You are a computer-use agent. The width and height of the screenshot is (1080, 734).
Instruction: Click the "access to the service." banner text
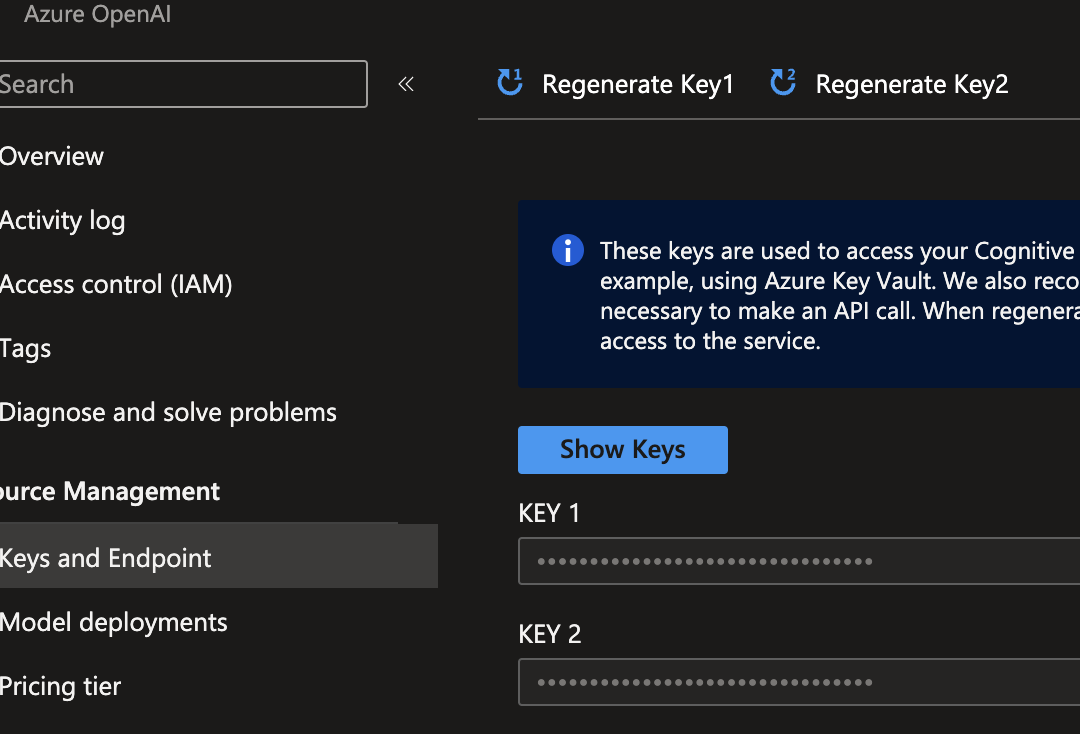click(x=710, y=342)
